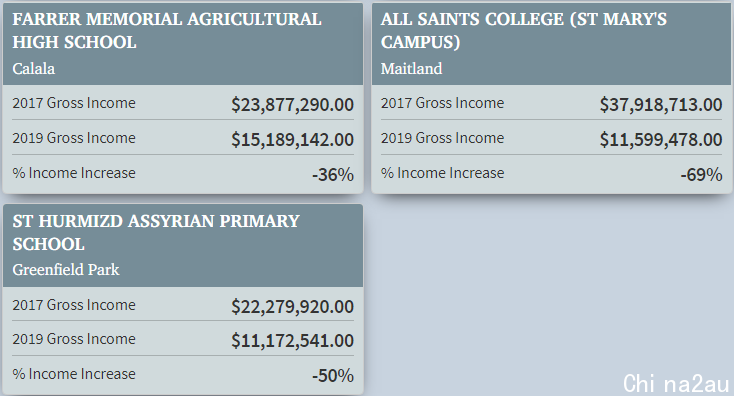
Task: Click the Maitland location label
Action: pos(411,69)
